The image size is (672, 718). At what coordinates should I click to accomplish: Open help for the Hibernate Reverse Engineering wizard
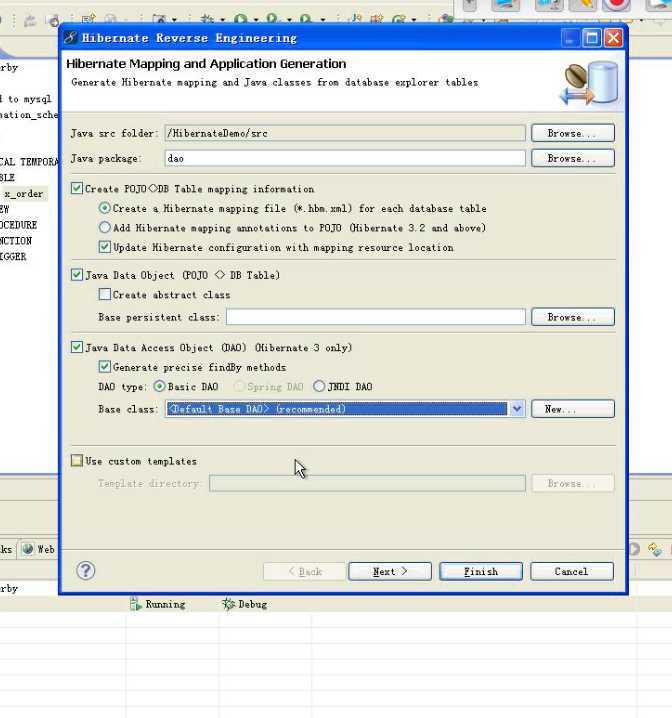coord(86,571)
